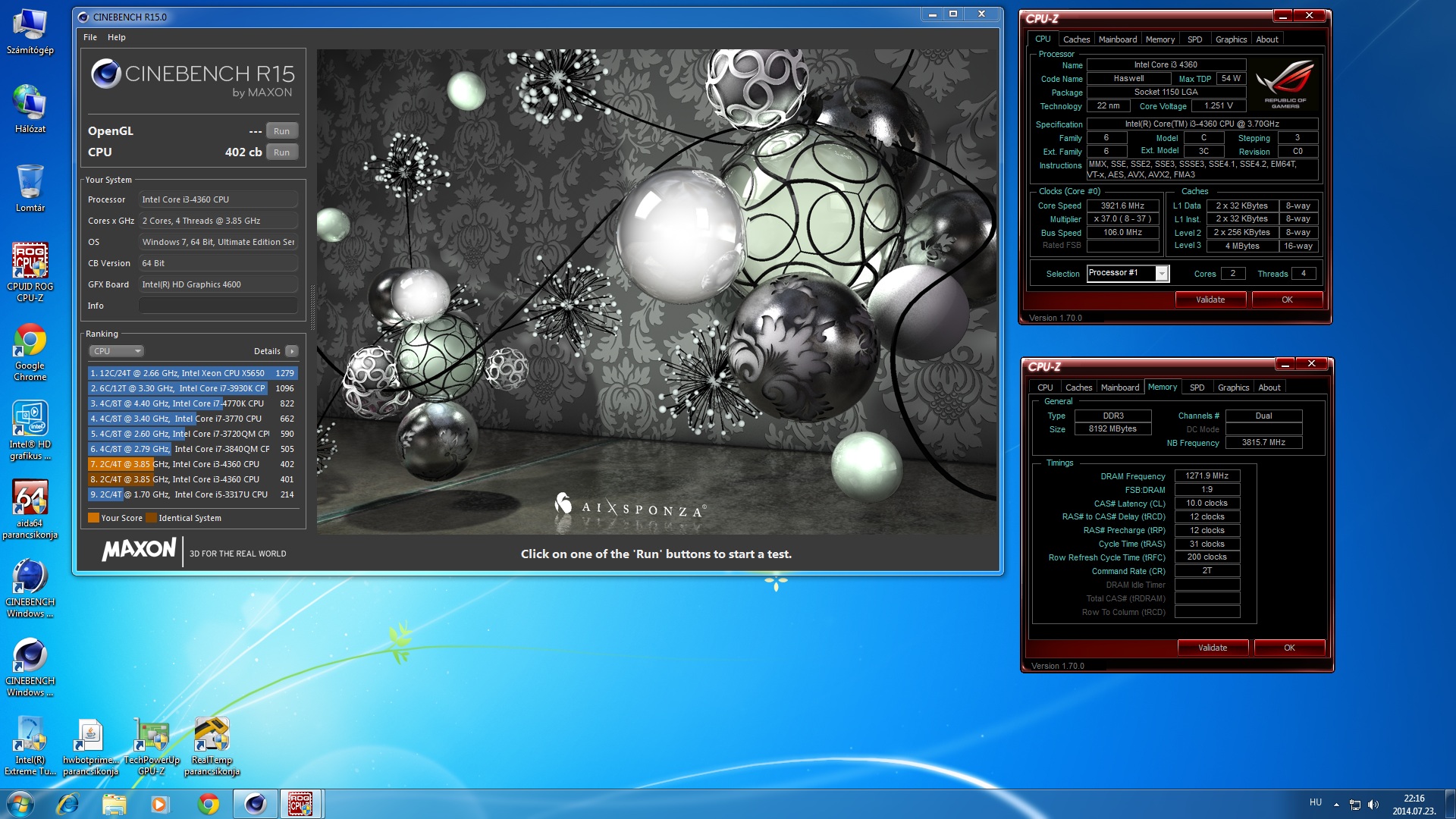Open SPD tab in bottom CPU-Z window
1456x819 pixels.
click(1197, 388)
